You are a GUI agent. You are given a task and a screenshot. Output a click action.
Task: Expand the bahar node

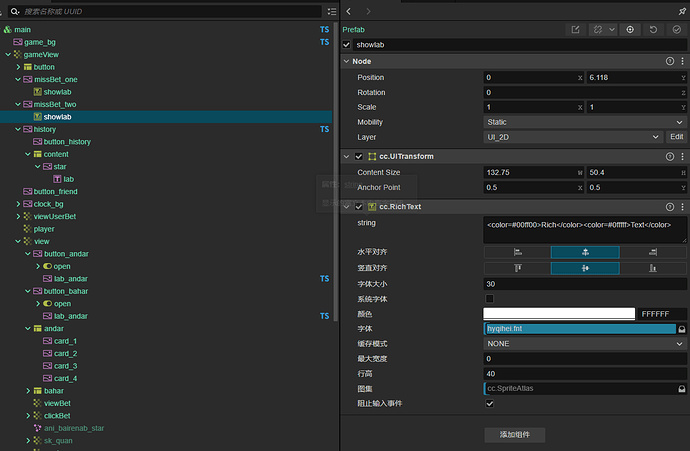pos(28,391)
